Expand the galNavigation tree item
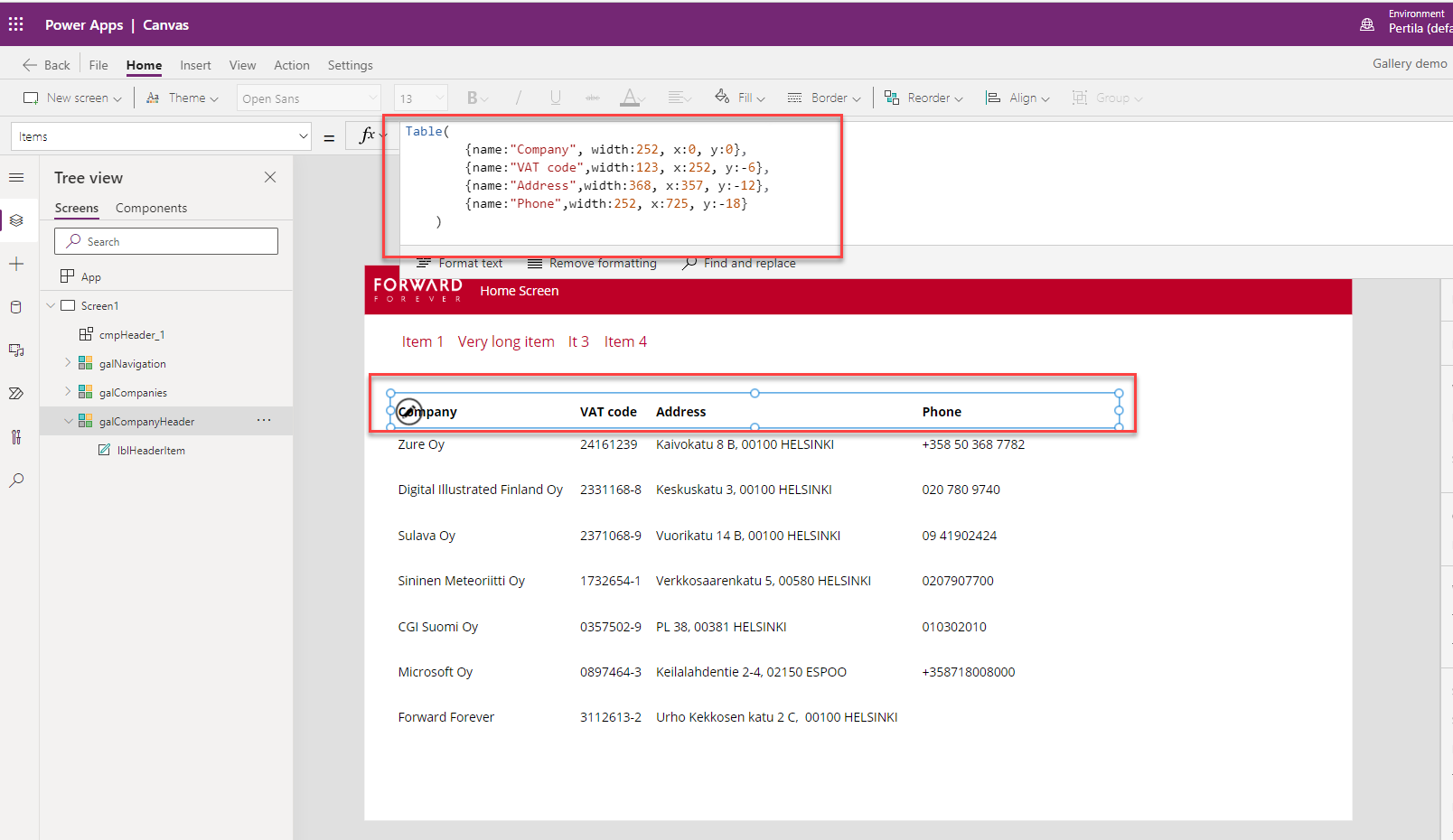The image size is (1453, 840). click(67, 363)
